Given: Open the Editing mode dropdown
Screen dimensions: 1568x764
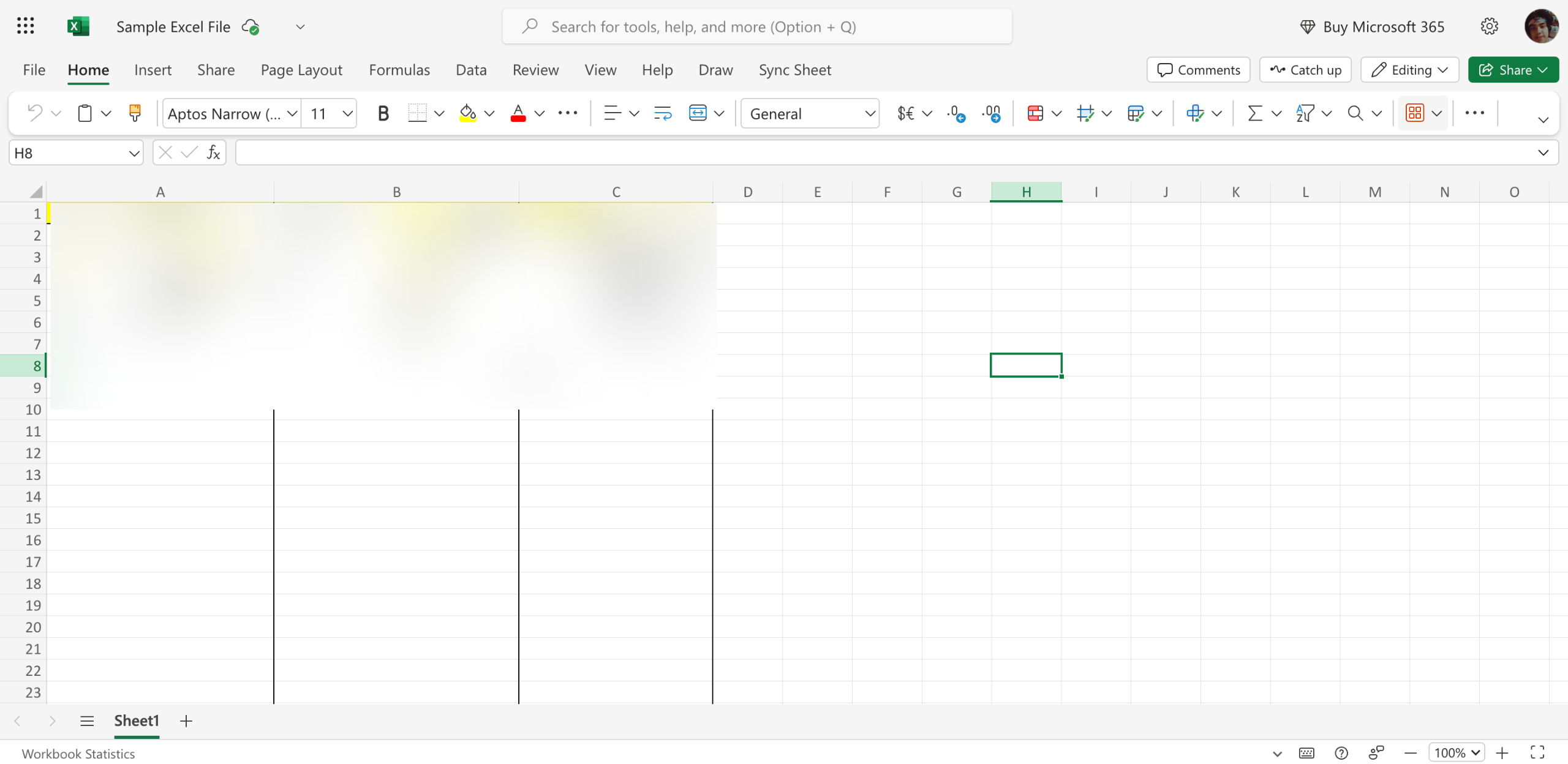Looking at the screenshot, I should 1409,70.
